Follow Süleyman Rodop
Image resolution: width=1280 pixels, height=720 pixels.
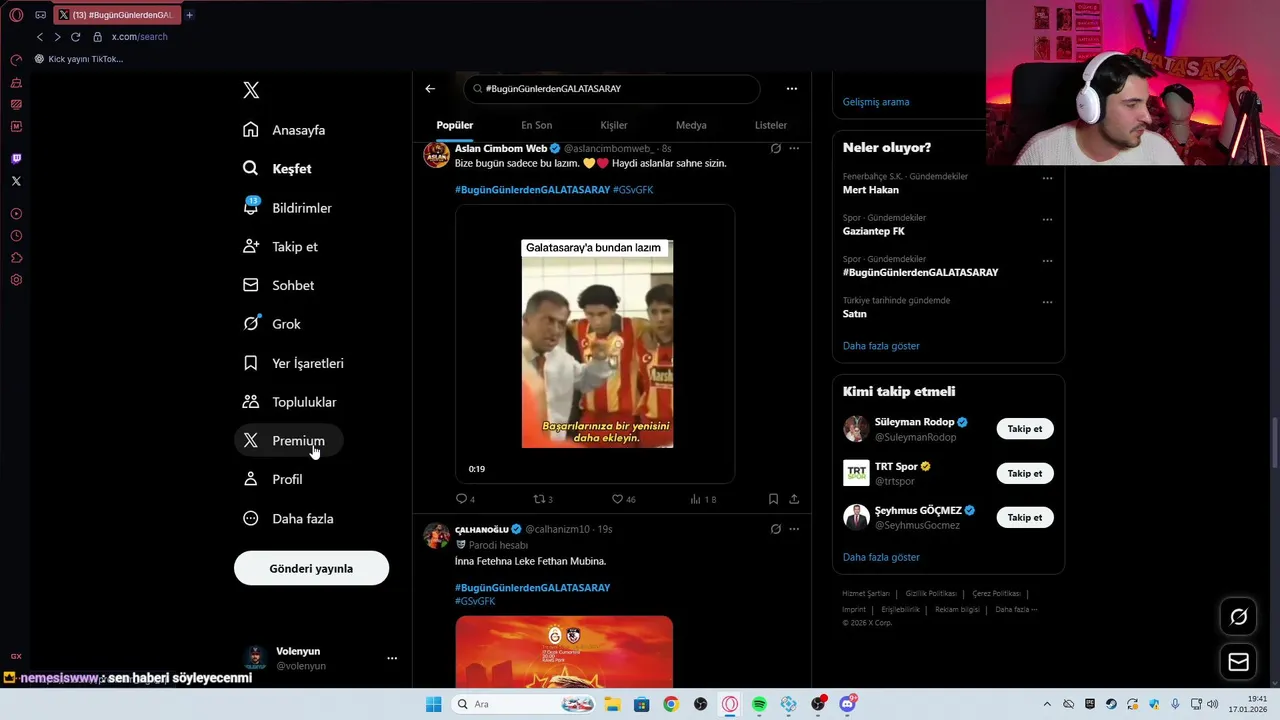1025,429
